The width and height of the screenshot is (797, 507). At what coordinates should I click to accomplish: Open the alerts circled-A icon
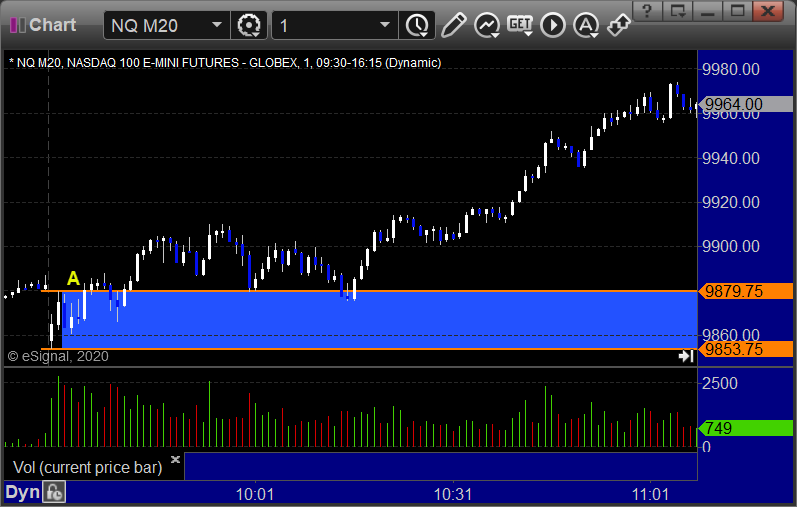(x=586, y=25)
